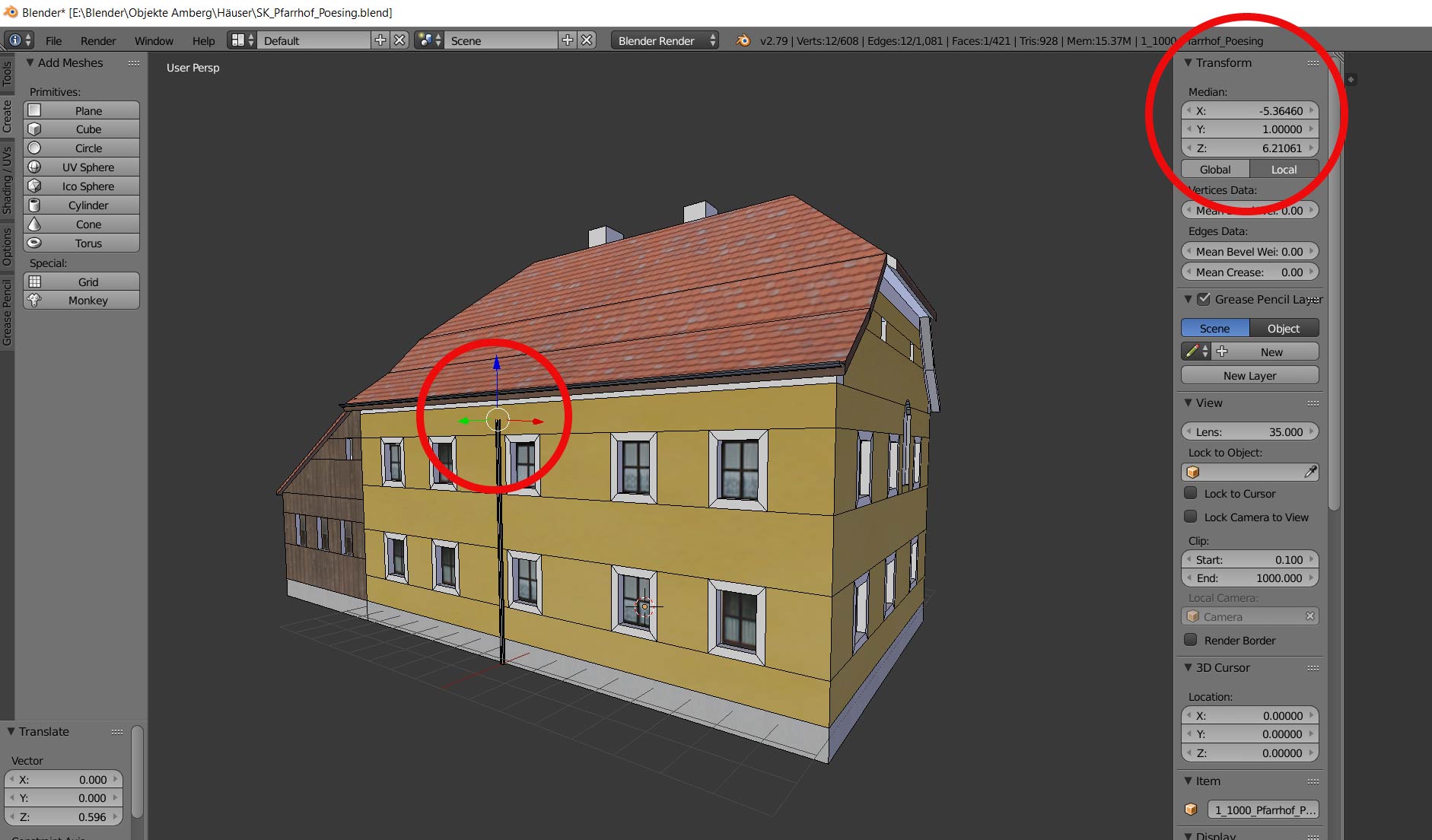The width and height of the screenshot is (1432, 840).
Task: Switch transform median to Local
Action: 1284,169
